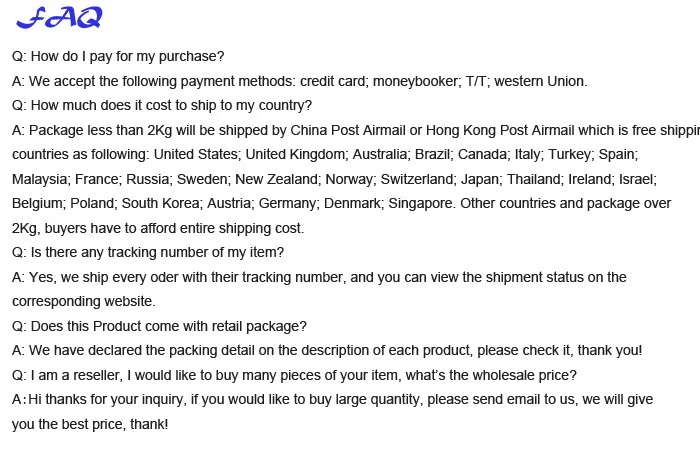The width and height of the screenshot is (700, 470).
Task: Click Singapore in the country list
Action: pos(420,204)
